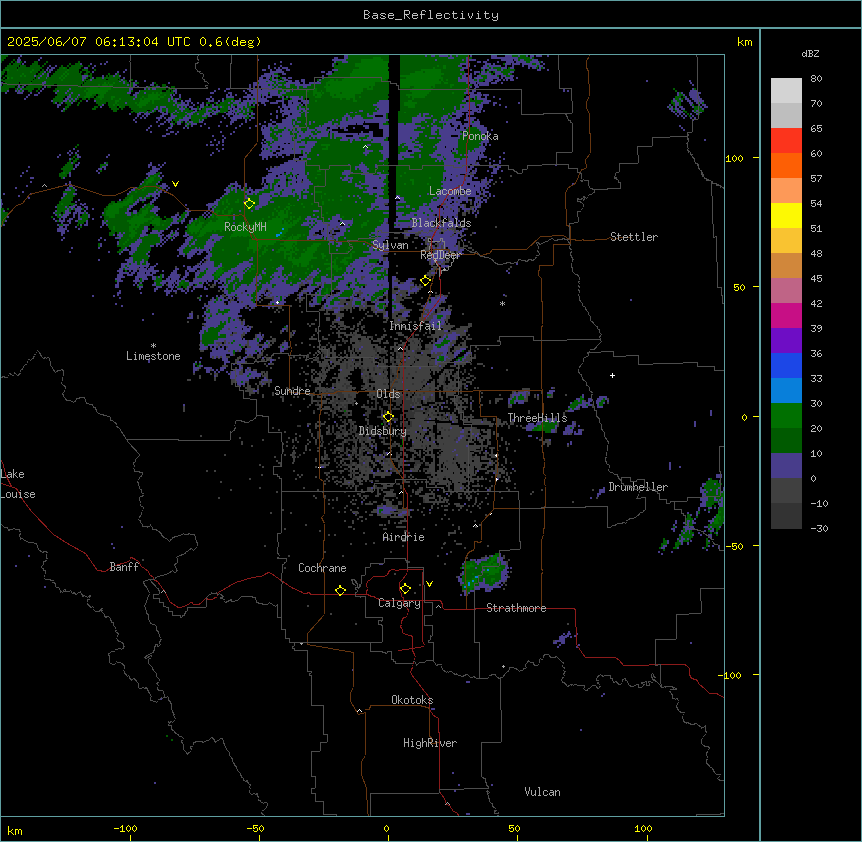Click the Base_Reflectivity title text

pyautogui.click(x=431, y=15)
